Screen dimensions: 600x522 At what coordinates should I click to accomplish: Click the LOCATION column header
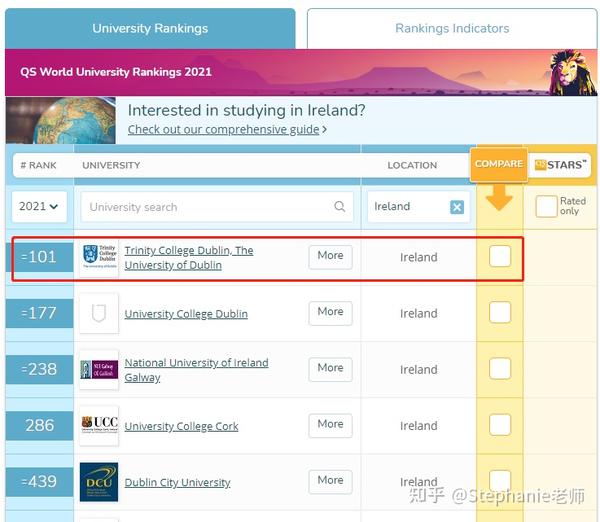(x=412, y=165)
